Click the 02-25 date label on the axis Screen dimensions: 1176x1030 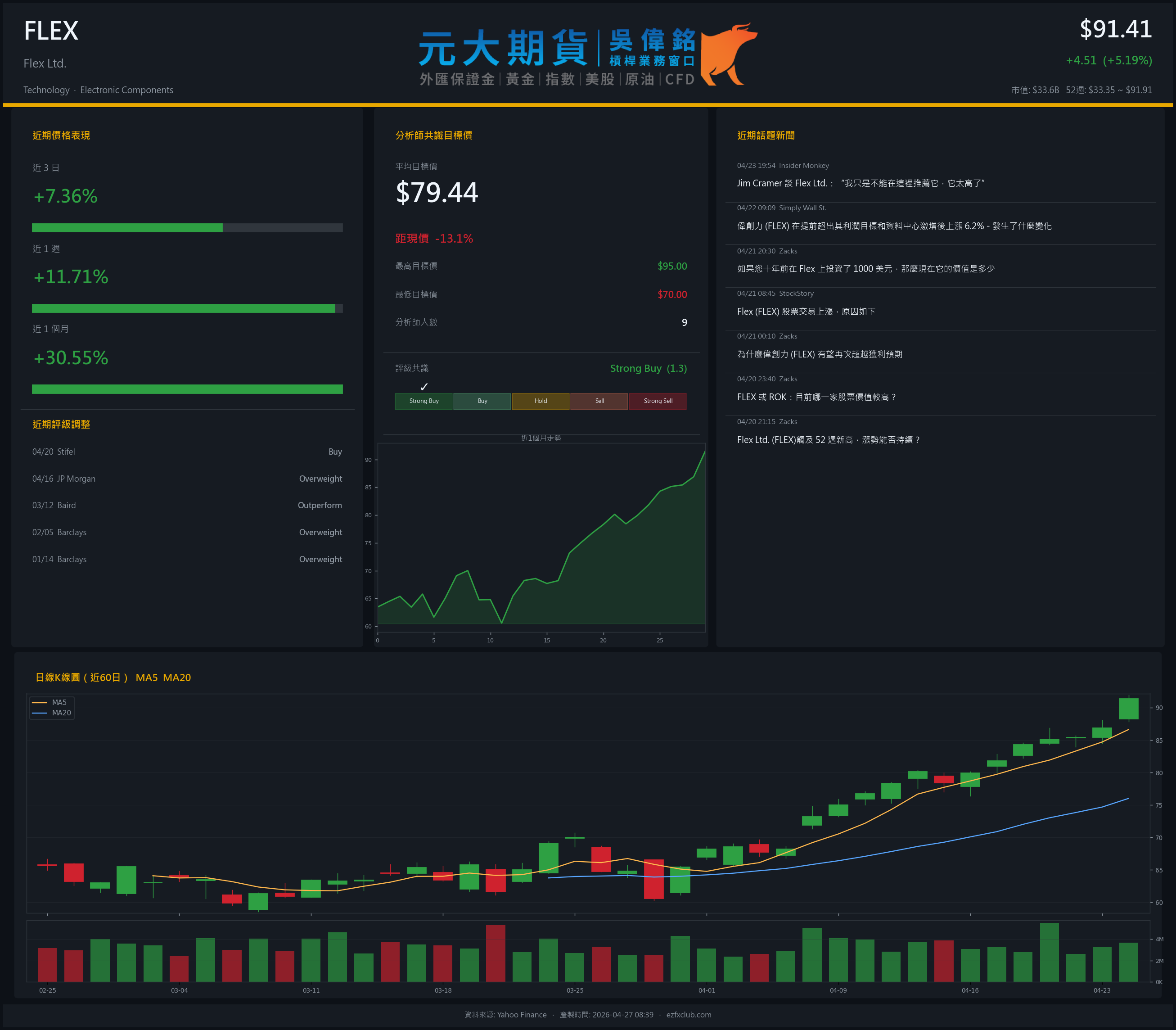click(48, 990)
